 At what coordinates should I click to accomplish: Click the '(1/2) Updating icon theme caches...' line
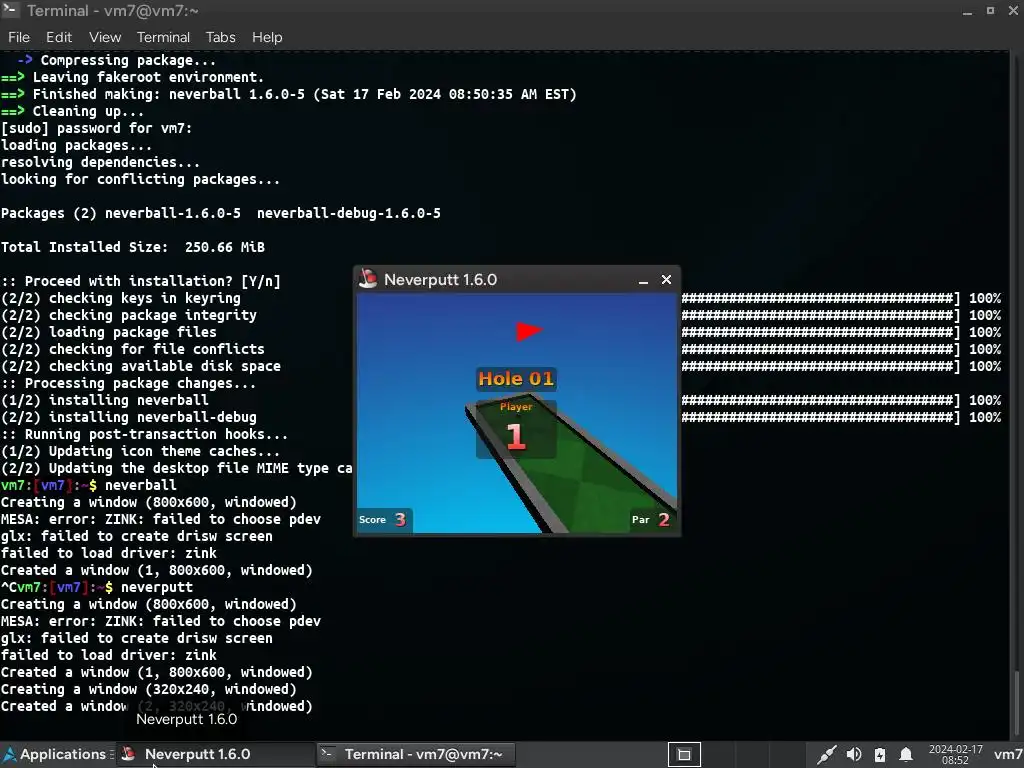point(140,451)
